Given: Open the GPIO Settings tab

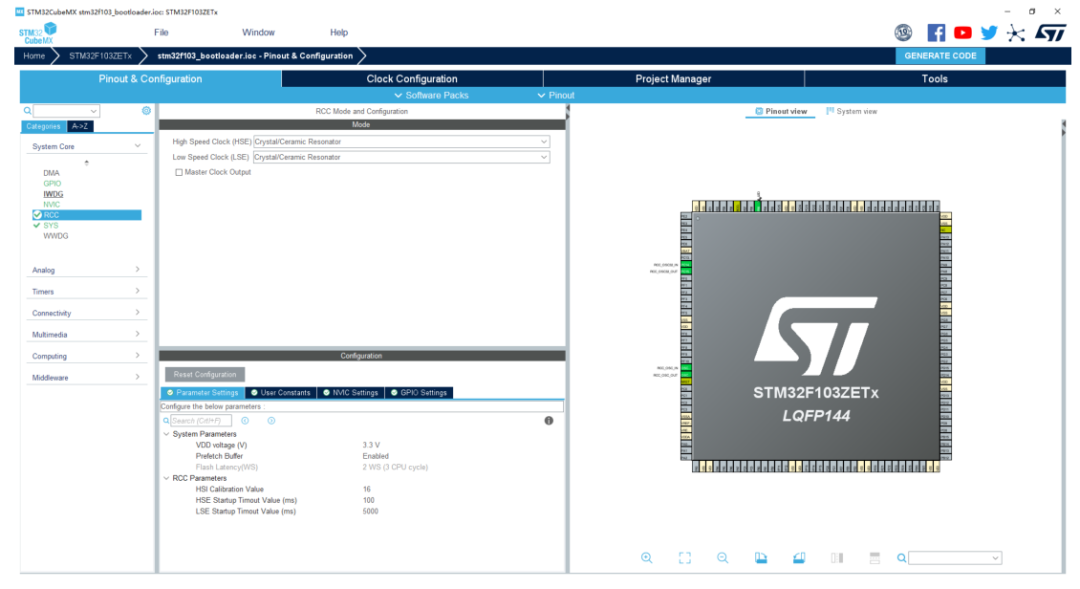Looking at the screenshot, I should tap(419, 393).
